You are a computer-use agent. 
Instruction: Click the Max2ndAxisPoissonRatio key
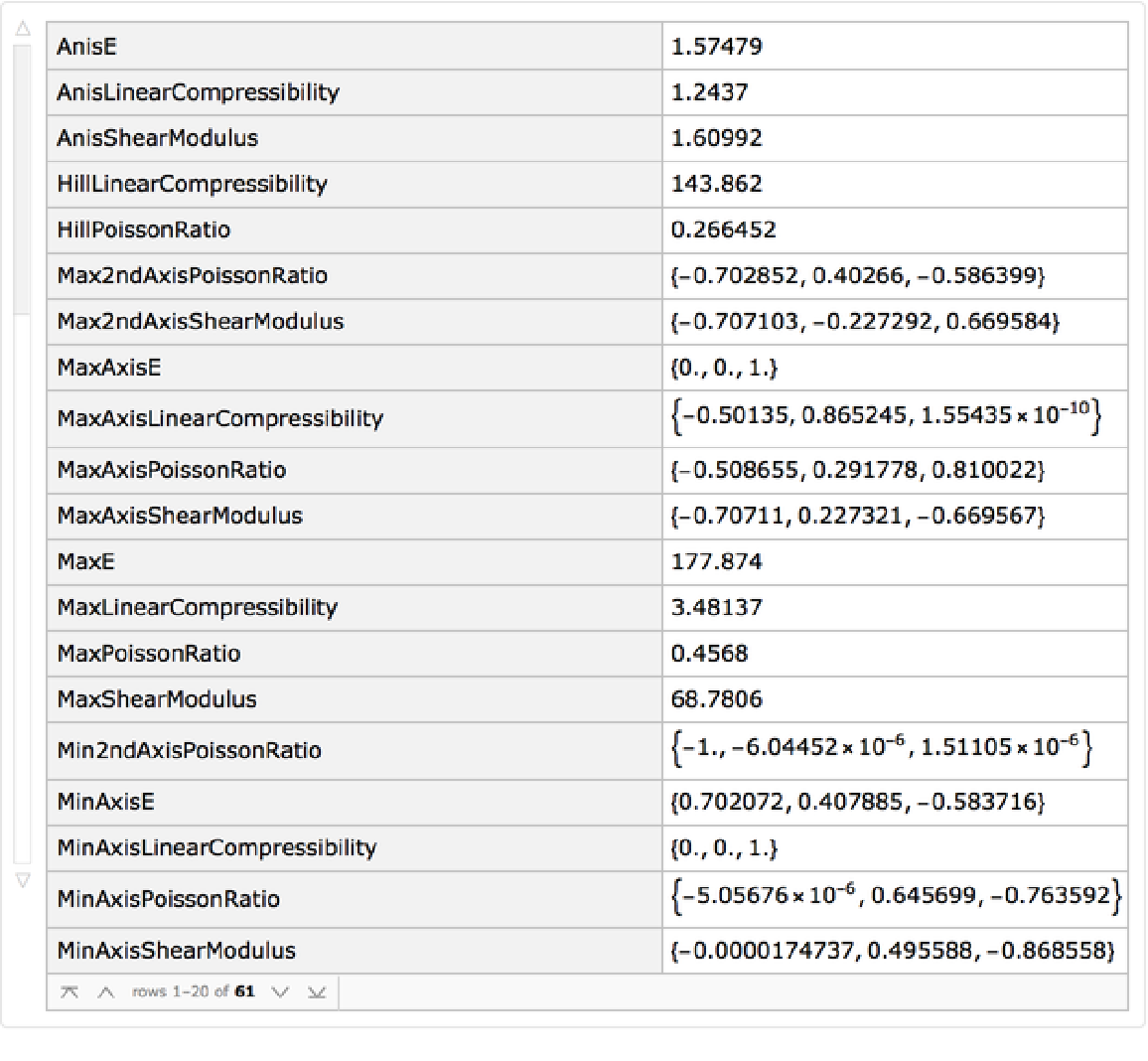(x=192, y=275)
